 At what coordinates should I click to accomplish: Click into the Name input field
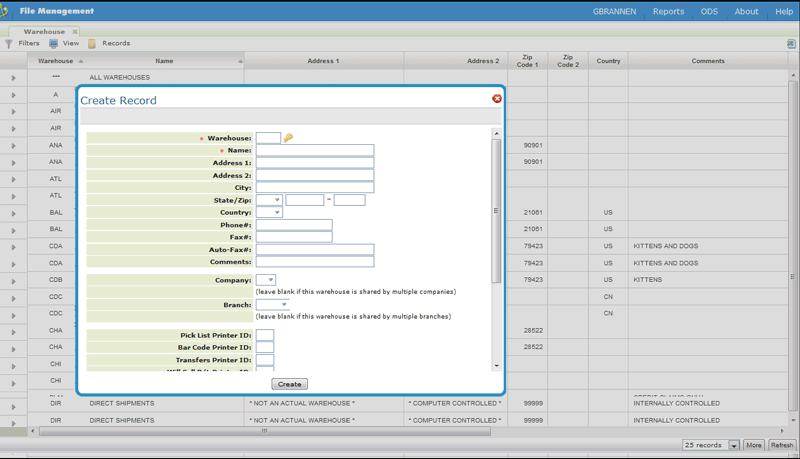[314, 151]
